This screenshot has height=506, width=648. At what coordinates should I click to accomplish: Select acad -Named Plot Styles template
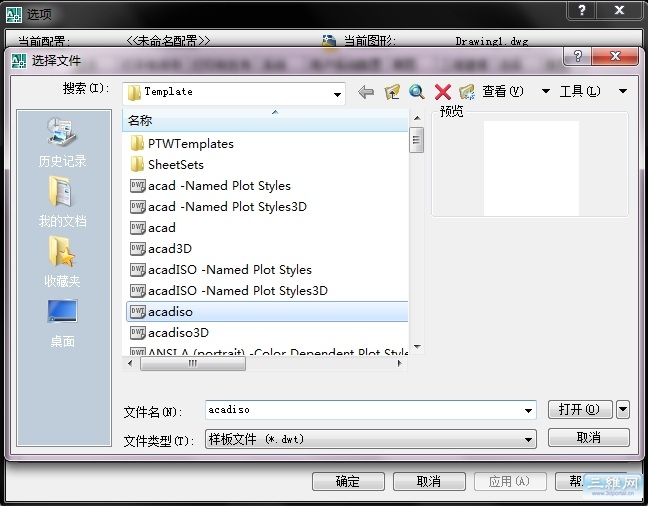(x=210, y=186)
